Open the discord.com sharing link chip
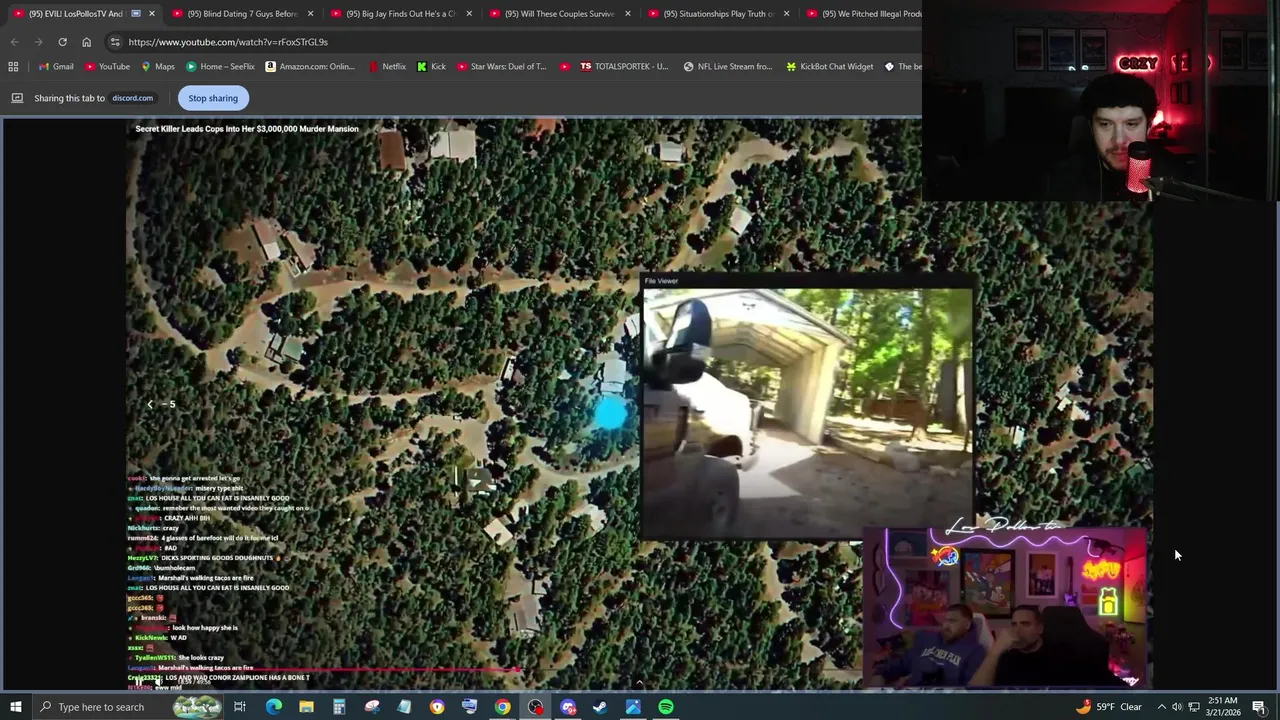 pyautogui.click(x=132, y=98)
